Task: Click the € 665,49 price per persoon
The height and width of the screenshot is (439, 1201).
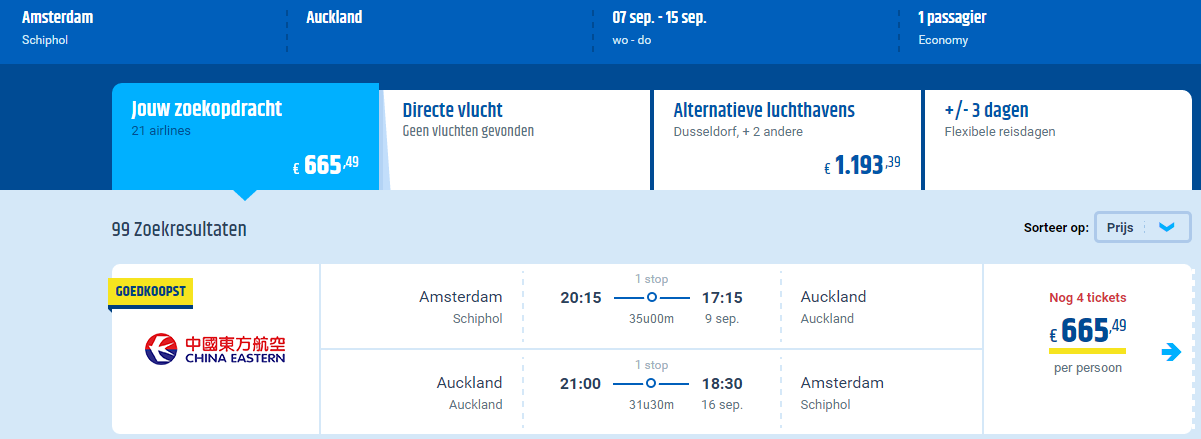Action: click(1087, 341)
